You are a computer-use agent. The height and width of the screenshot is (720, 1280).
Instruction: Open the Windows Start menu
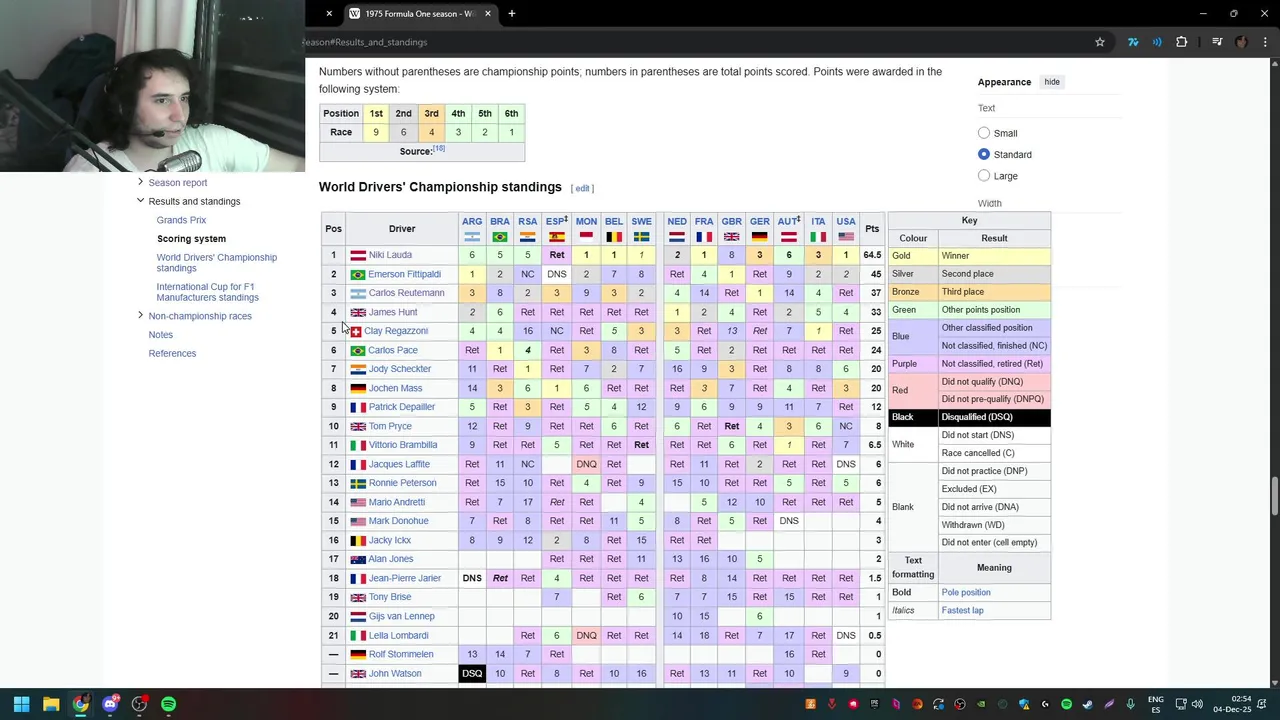coord(21,704)
